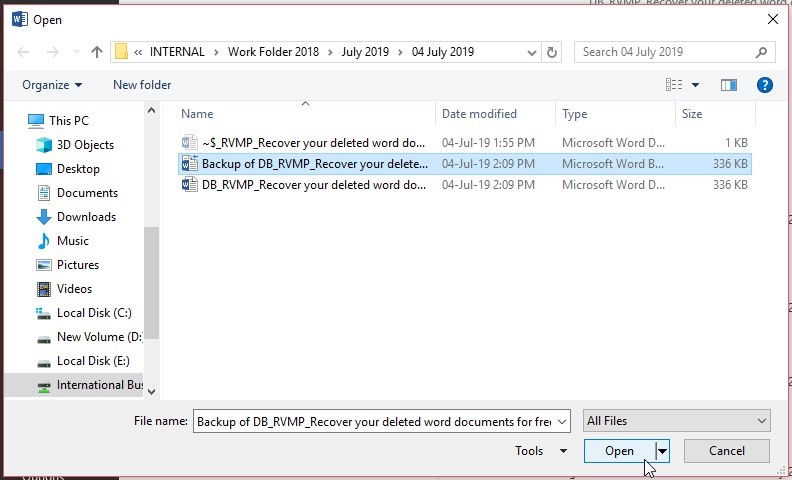792x480 pixels.
Task: Open the view options dropdown arrow
Action: pos(696,85)
